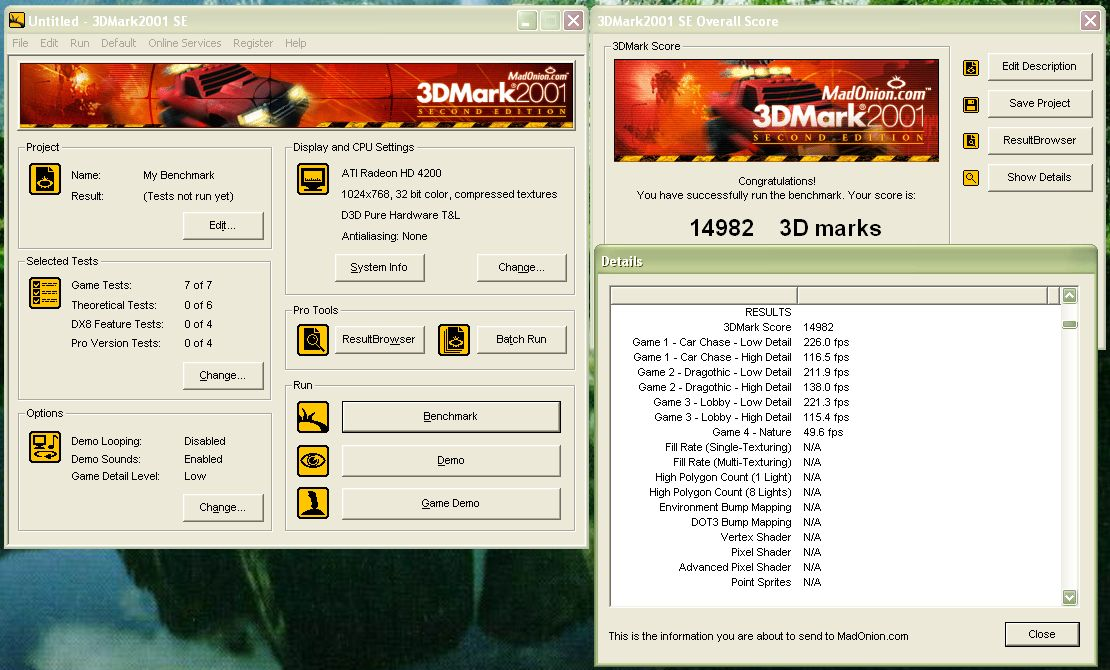Image resolution: width=1110 pixels, height=670 pixels.
Task: Click the ResultBrowser magnifier icon in Pro Tools
Action: (313, 340)
